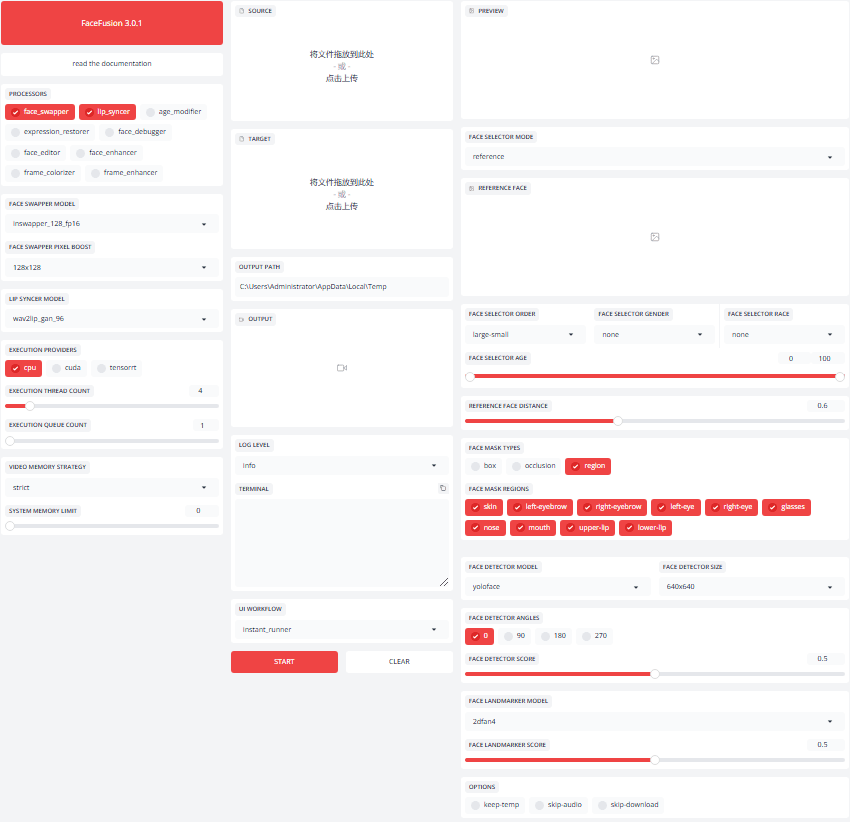Enable the skip-download option
This screenshot has width=850, height=822.
(x=628, y=805)
